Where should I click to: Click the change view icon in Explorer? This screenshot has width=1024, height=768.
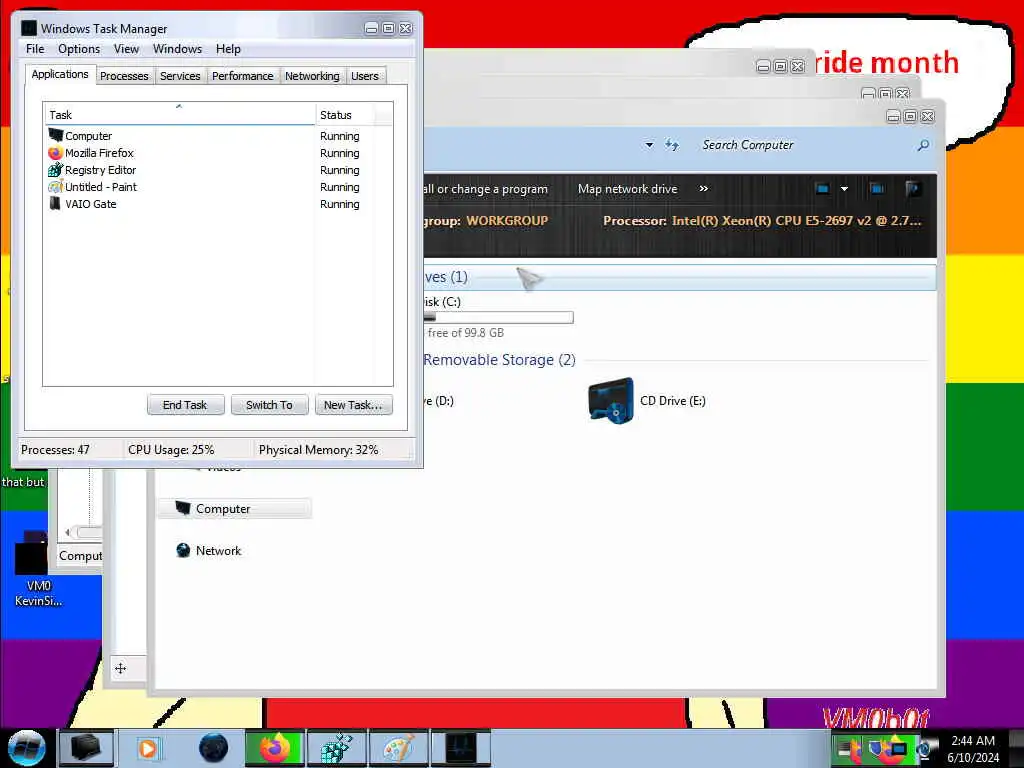pos(822,189)
